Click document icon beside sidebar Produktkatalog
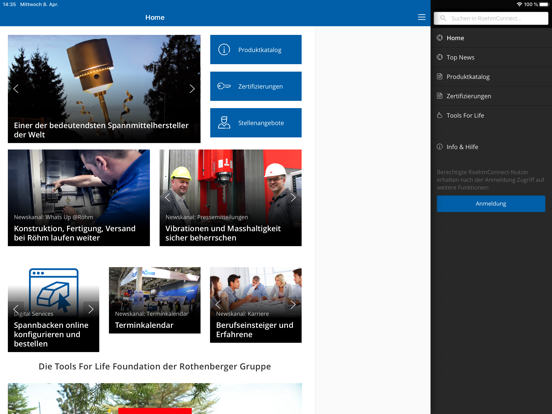 click(439, 76)
